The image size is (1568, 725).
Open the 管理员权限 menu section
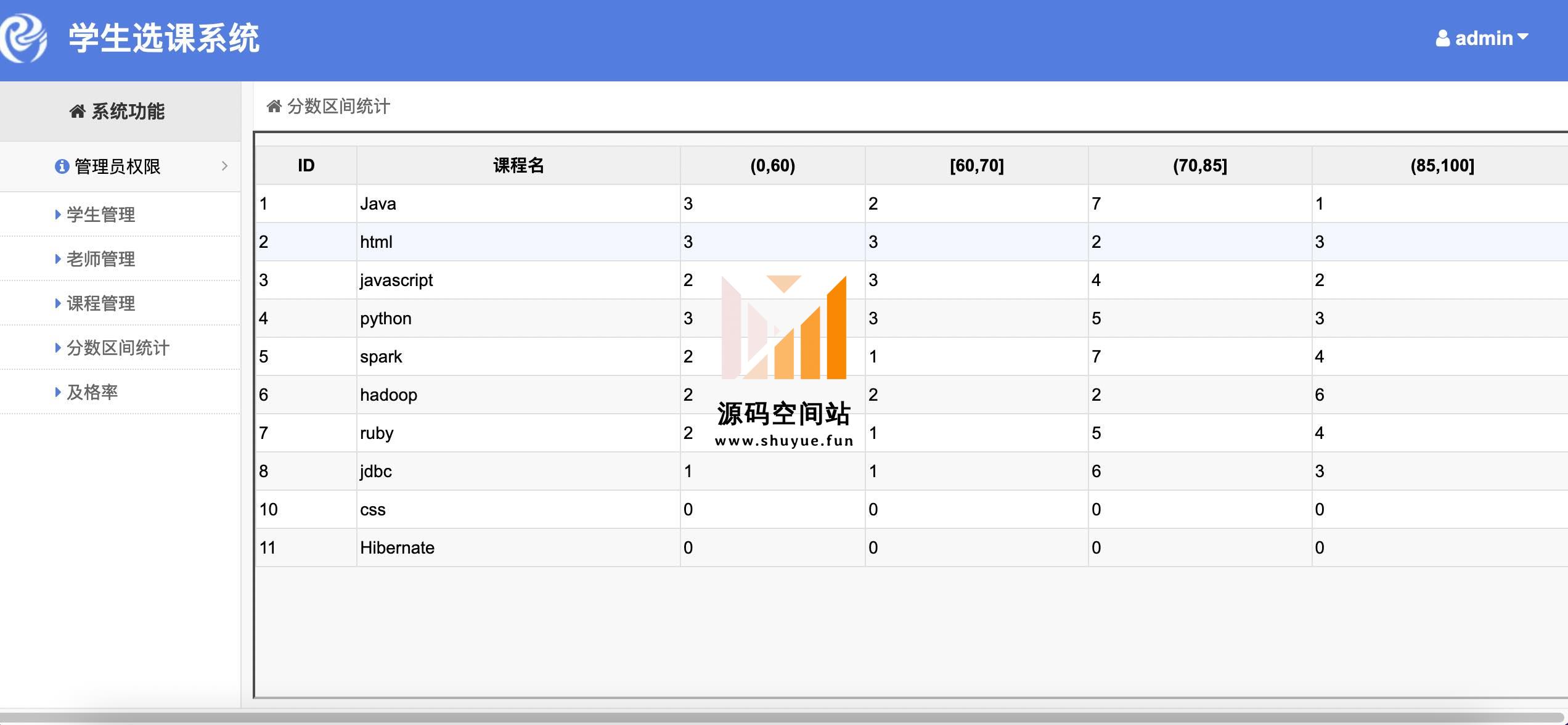[x=120, y=166]
